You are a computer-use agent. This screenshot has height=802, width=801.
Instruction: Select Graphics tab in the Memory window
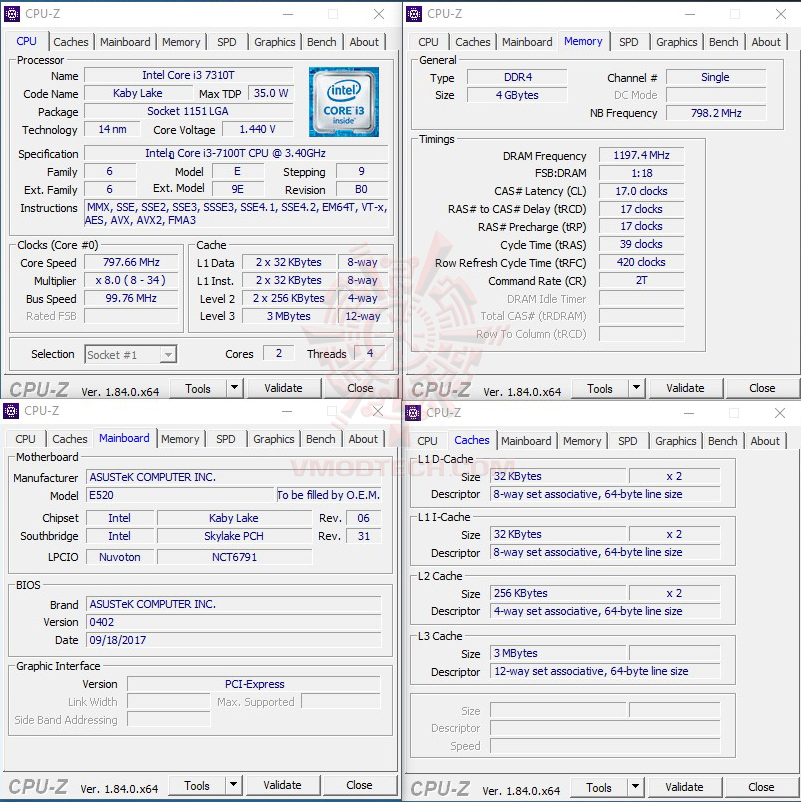pyautogui.click(x=677, y=42)
